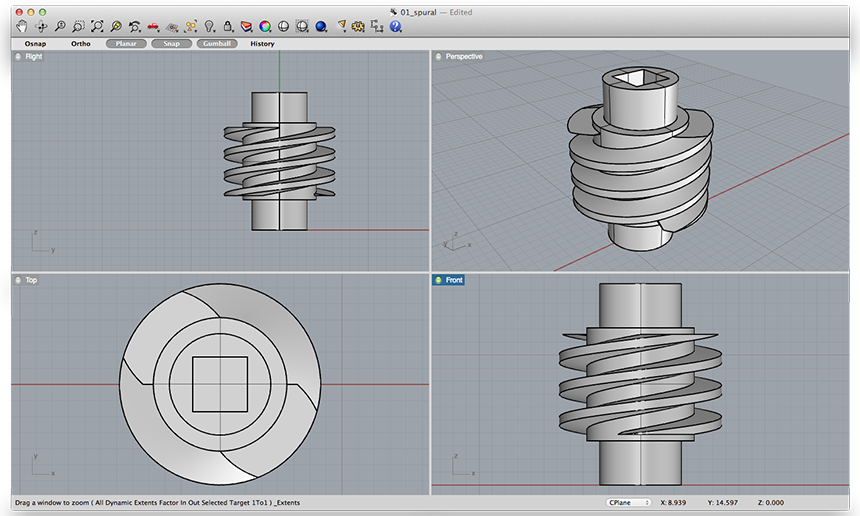This screenshot has width=860, height=516.
Task: Open the CPlane coordinate dropdown
Action: [628, 502]
